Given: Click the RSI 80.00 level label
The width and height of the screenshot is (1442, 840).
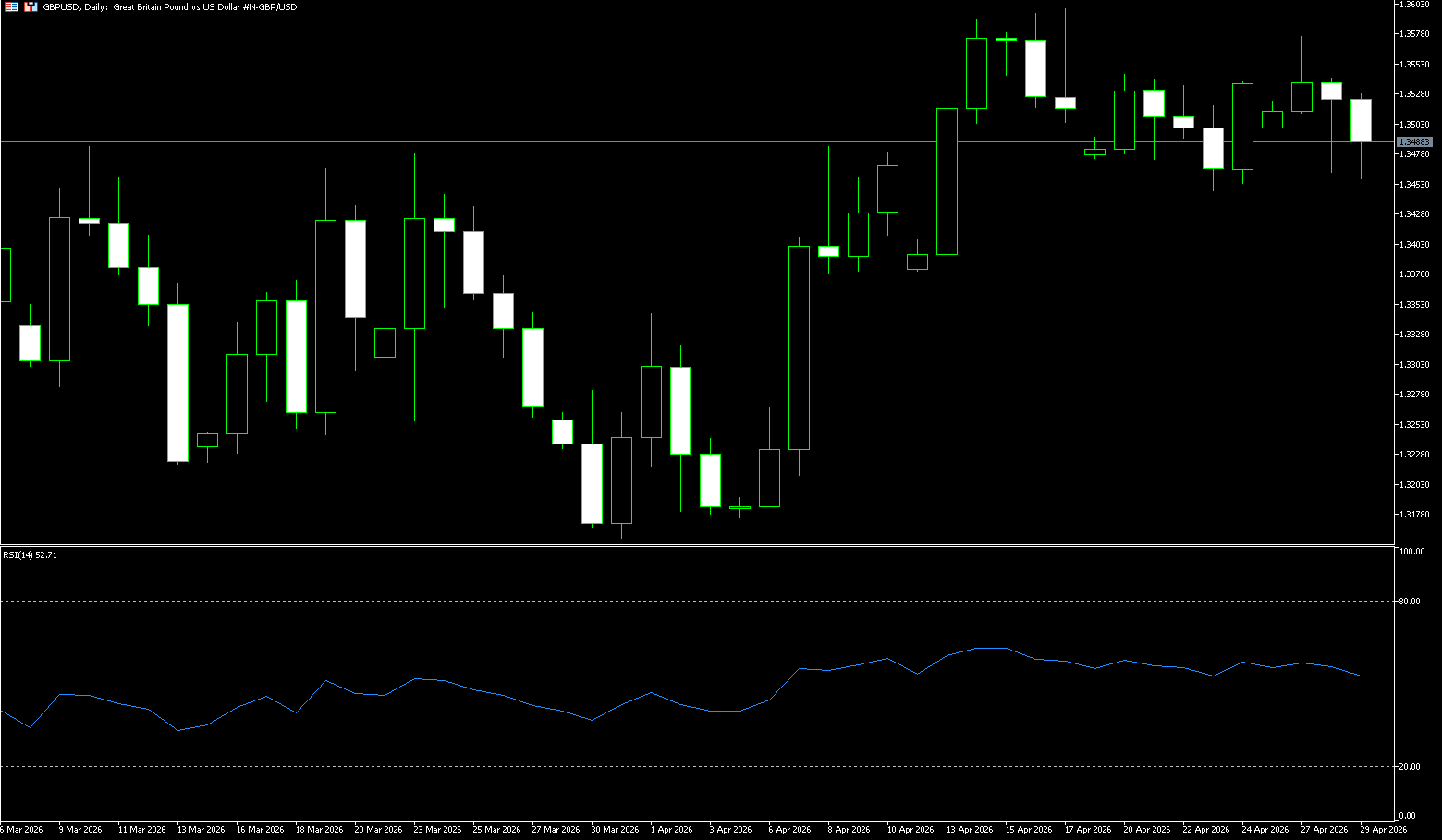Looking at the screenshot, I should pos(1410,602).
